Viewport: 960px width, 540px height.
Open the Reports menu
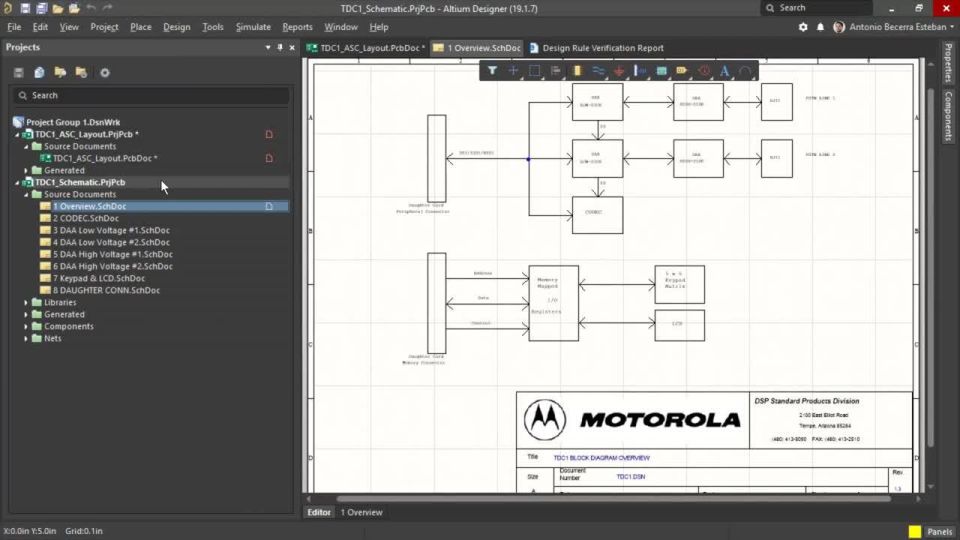[297, 27]
